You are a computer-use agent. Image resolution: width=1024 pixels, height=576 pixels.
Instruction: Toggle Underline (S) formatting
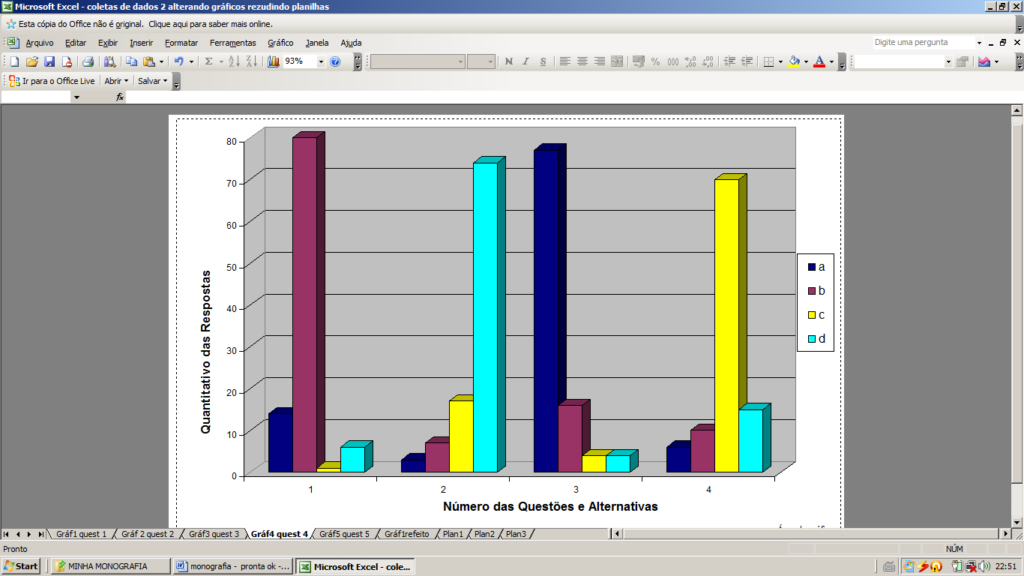543,62
